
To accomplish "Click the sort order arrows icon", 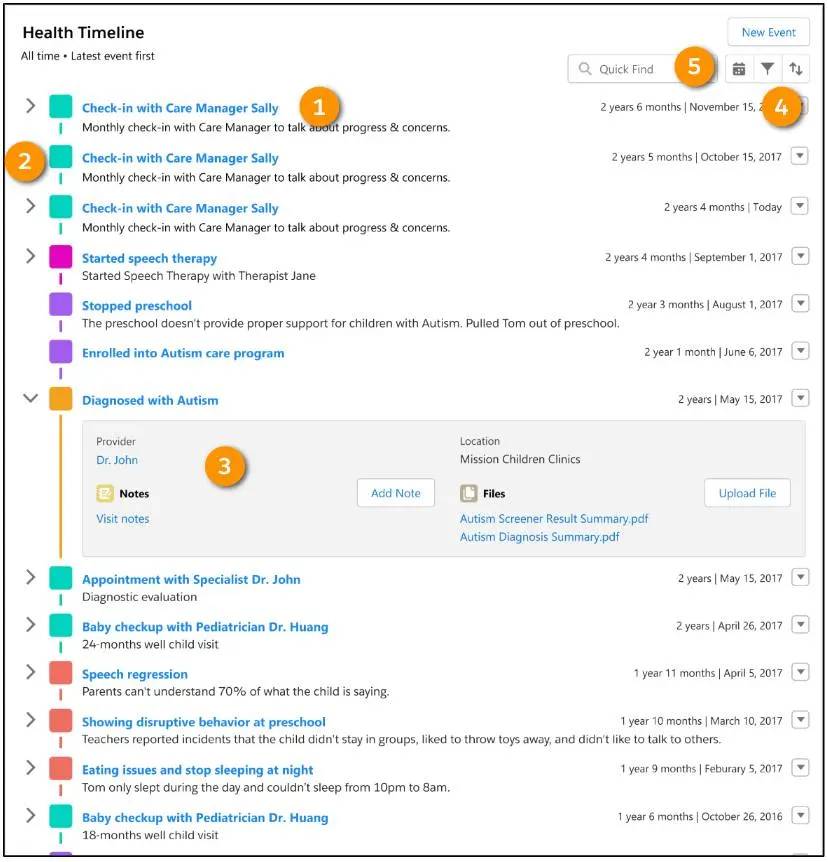I will click(x=795, y=69).
